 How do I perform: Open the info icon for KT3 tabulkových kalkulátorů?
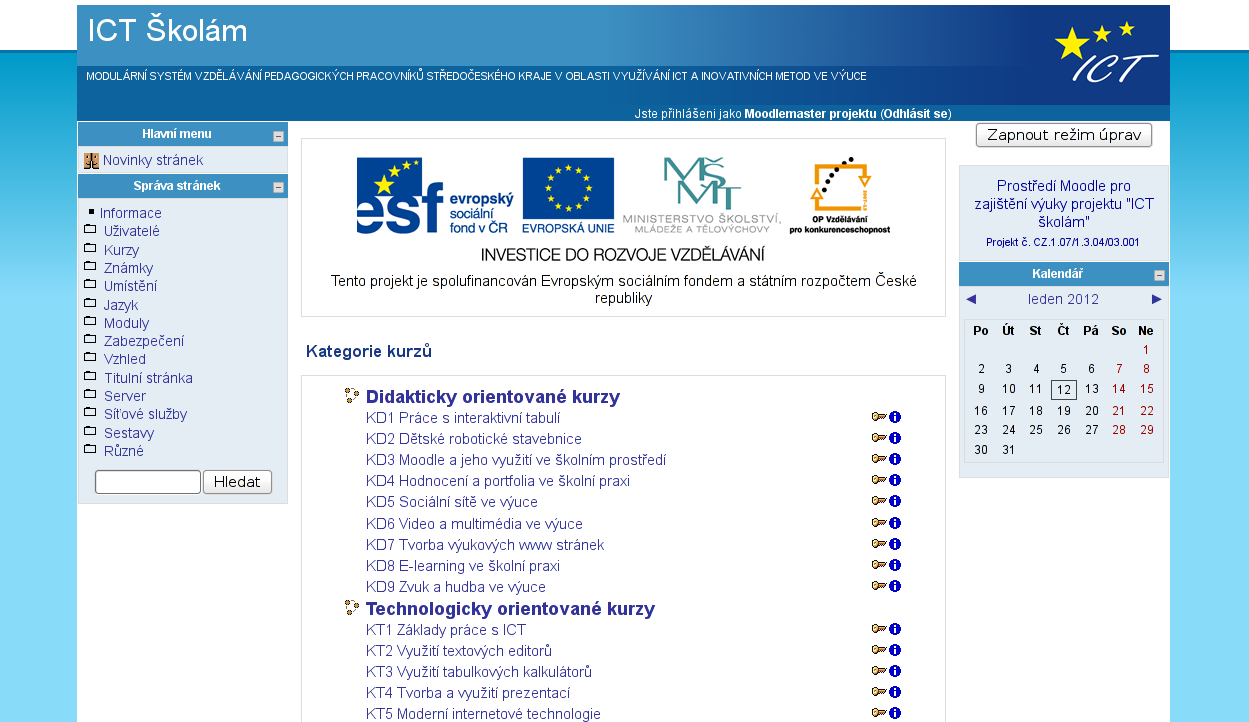[895, 671]
